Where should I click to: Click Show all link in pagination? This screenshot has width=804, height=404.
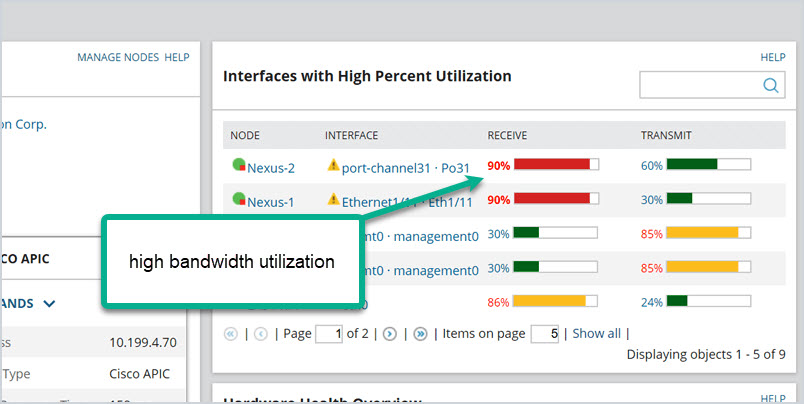pos(596,333)
